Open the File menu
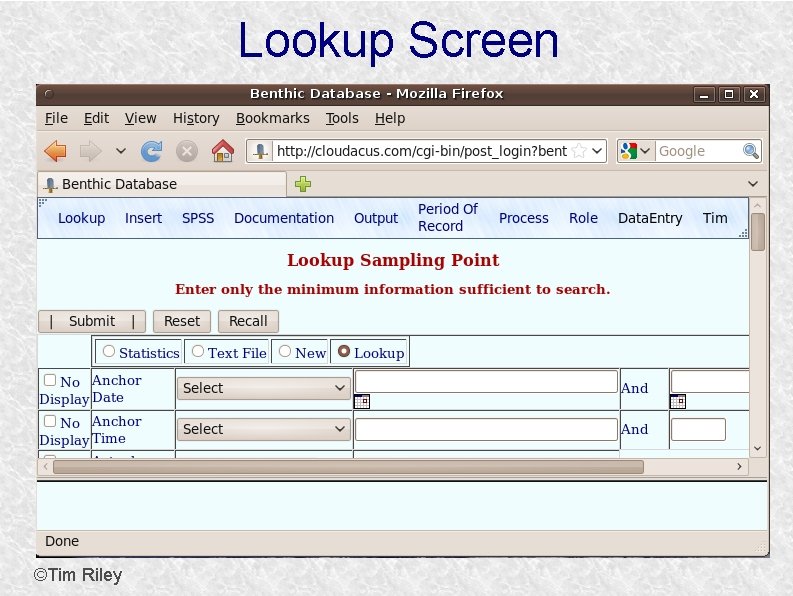Viewport: 793px width, 596px height. point(56,118)
